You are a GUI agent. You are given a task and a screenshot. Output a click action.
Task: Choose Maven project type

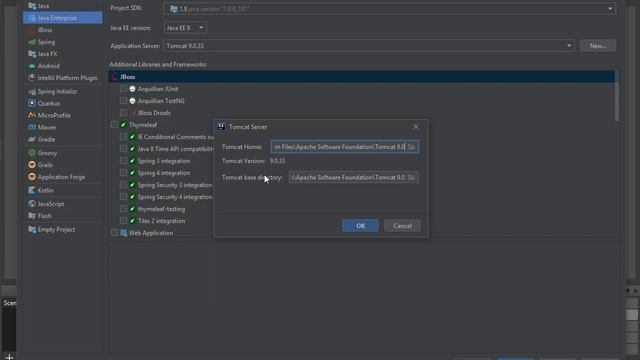point(47,127)
